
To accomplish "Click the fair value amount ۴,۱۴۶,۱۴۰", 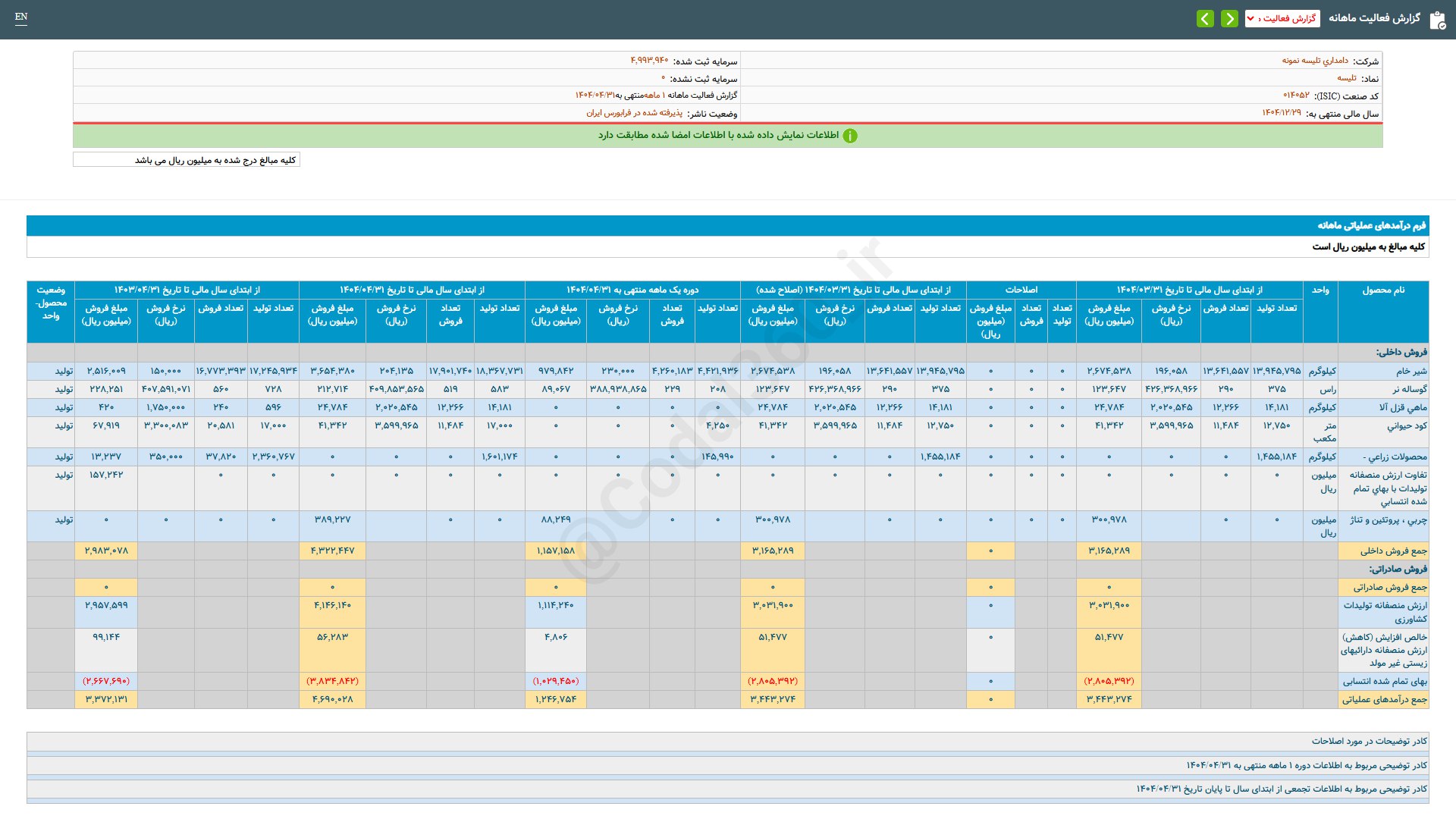I will (332, 605).
